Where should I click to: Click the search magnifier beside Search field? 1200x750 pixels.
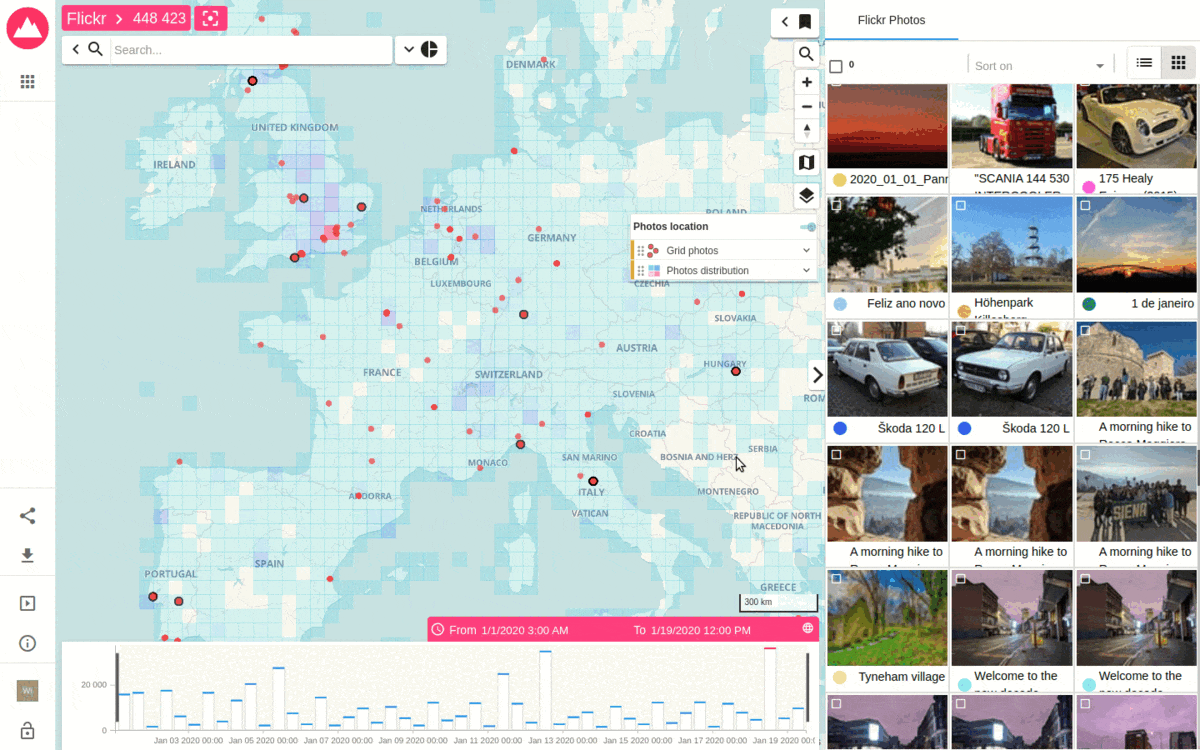[96, 49]
